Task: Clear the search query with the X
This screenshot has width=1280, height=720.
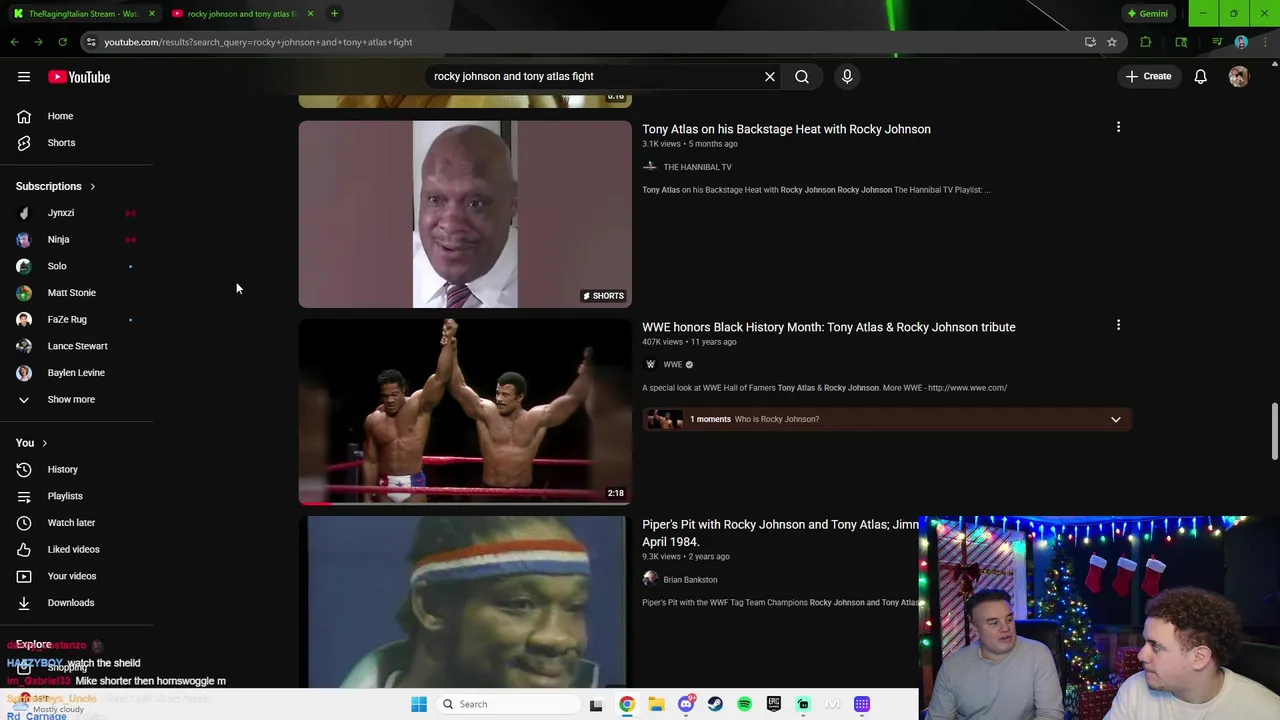Action: click(x=770, y=76)
